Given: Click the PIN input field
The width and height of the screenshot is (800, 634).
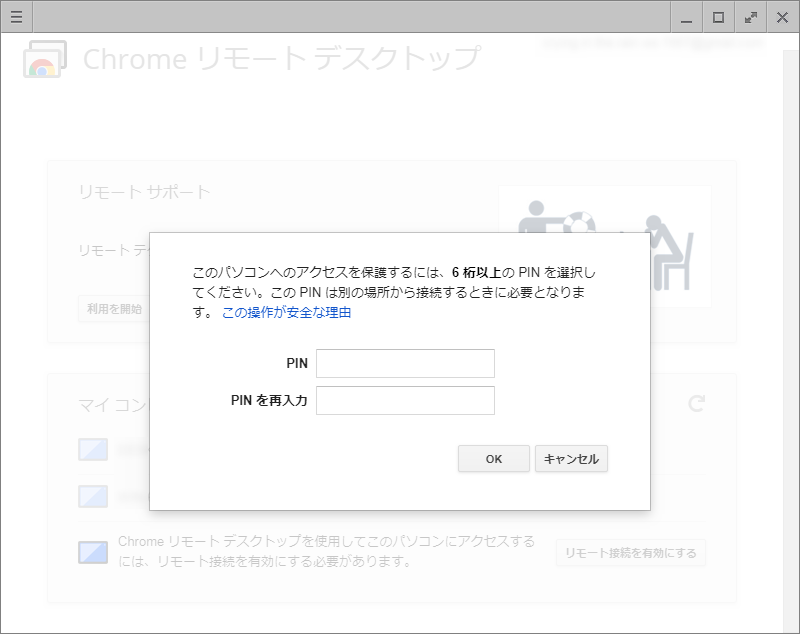Looking at the screenshot, I should (x=405, y=363).
